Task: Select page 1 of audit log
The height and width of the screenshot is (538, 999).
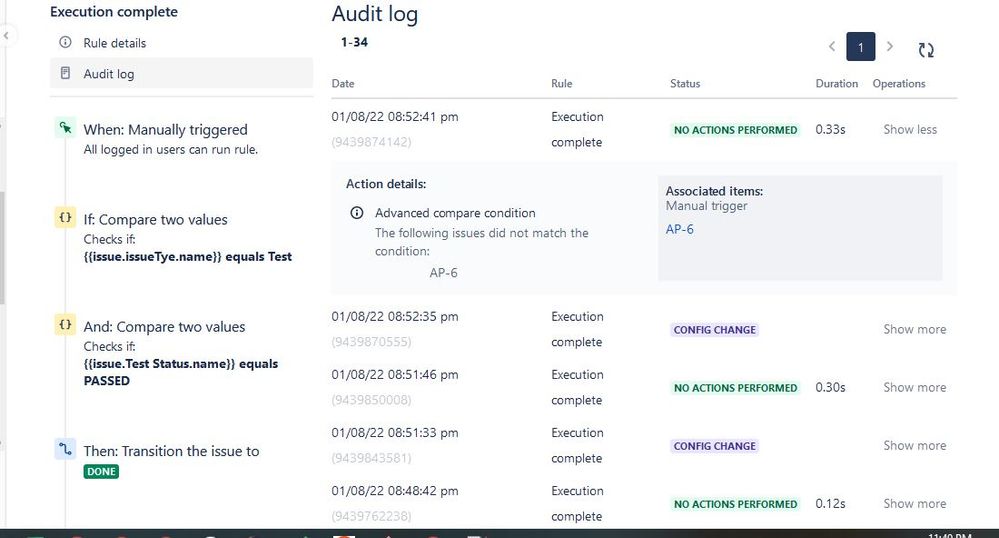Action: coord(861,47)
